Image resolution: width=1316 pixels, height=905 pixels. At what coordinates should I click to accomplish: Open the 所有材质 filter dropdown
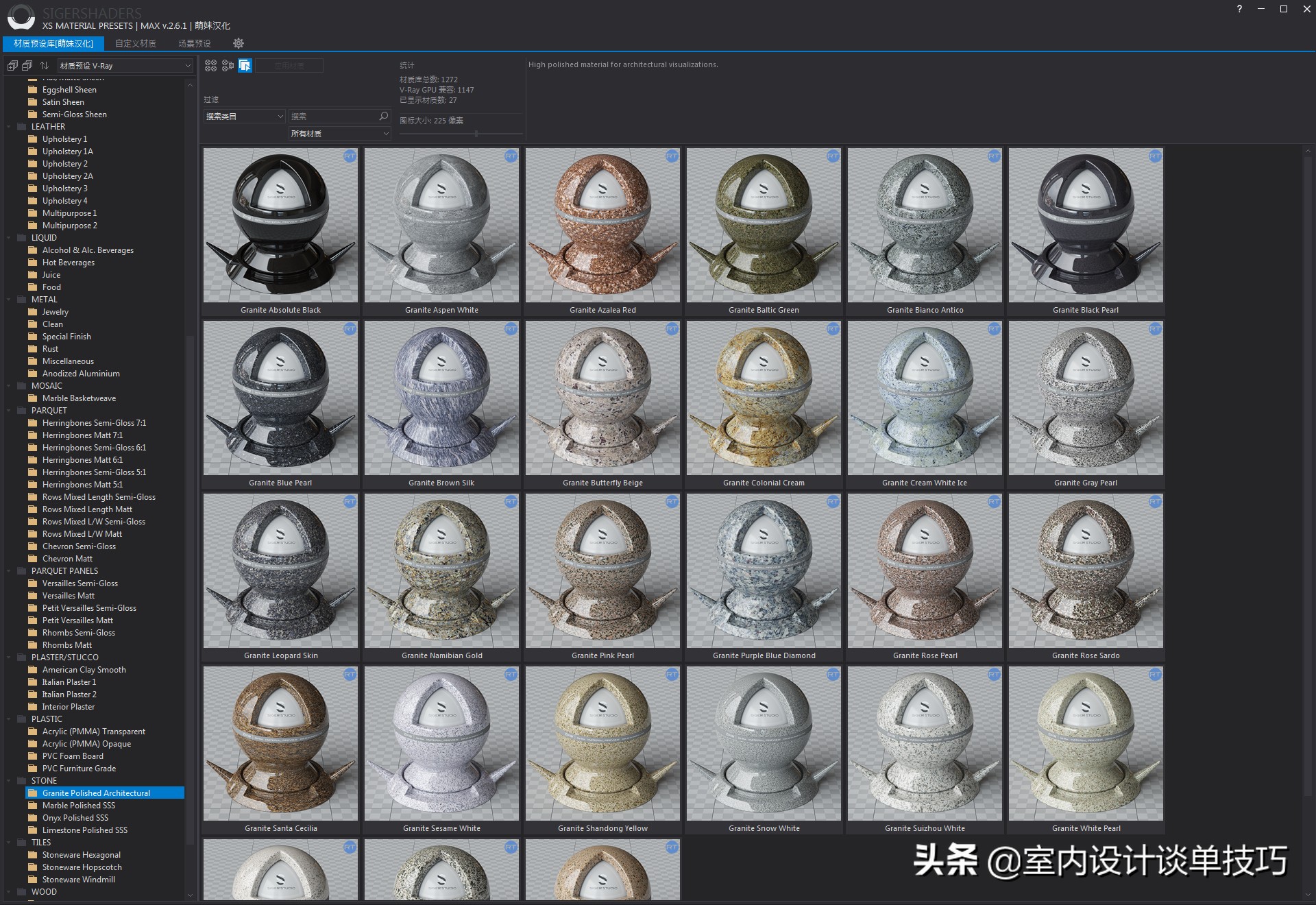339,133
